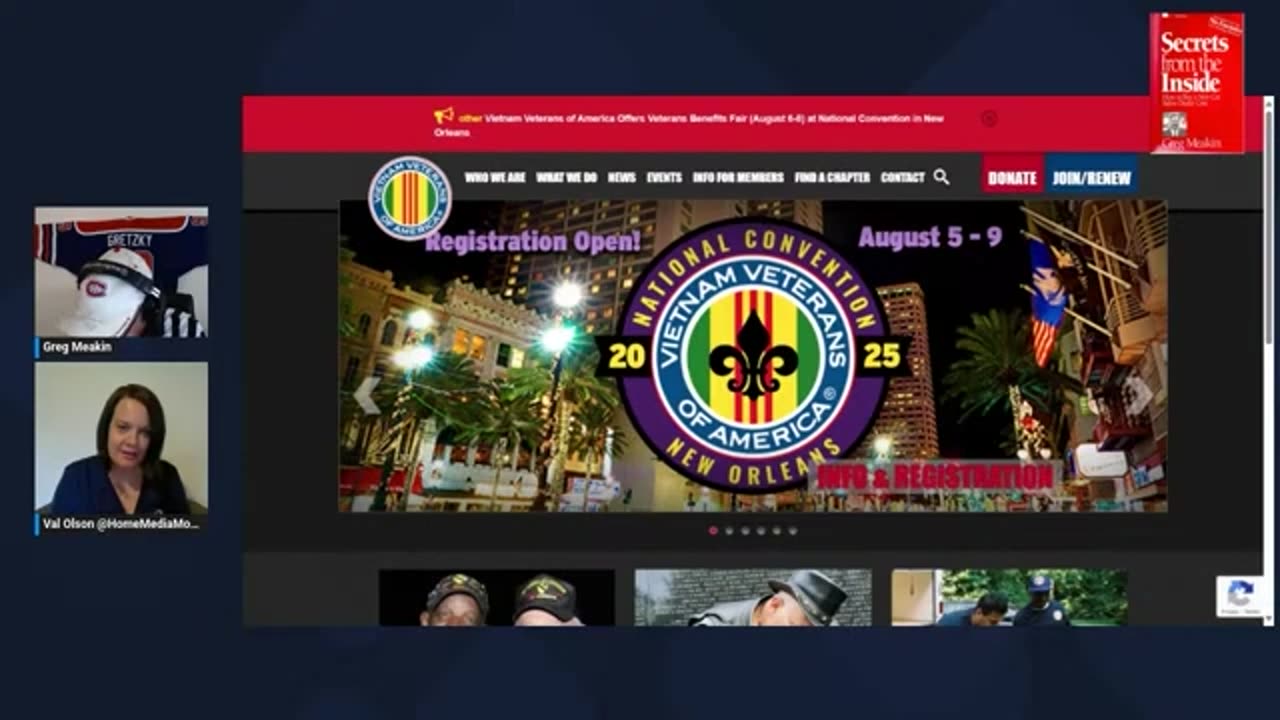This screenshot has width=1280, height=720.
Task: Open the veteran at memorial wall thumbnail
Action: pyautogui.click(x=753, y=598)
